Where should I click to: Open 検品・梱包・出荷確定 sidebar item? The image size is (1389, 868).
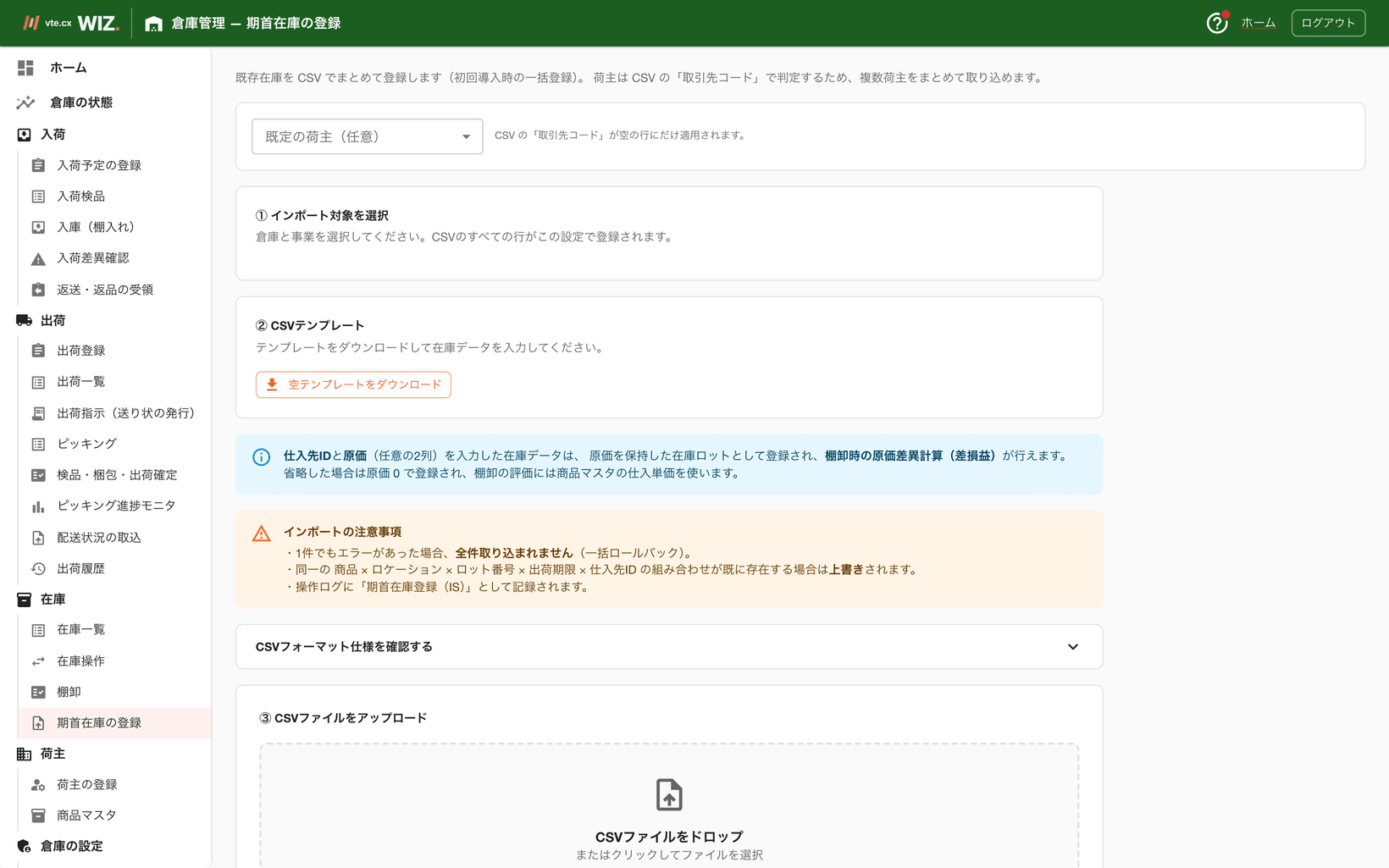coord(114,475)
